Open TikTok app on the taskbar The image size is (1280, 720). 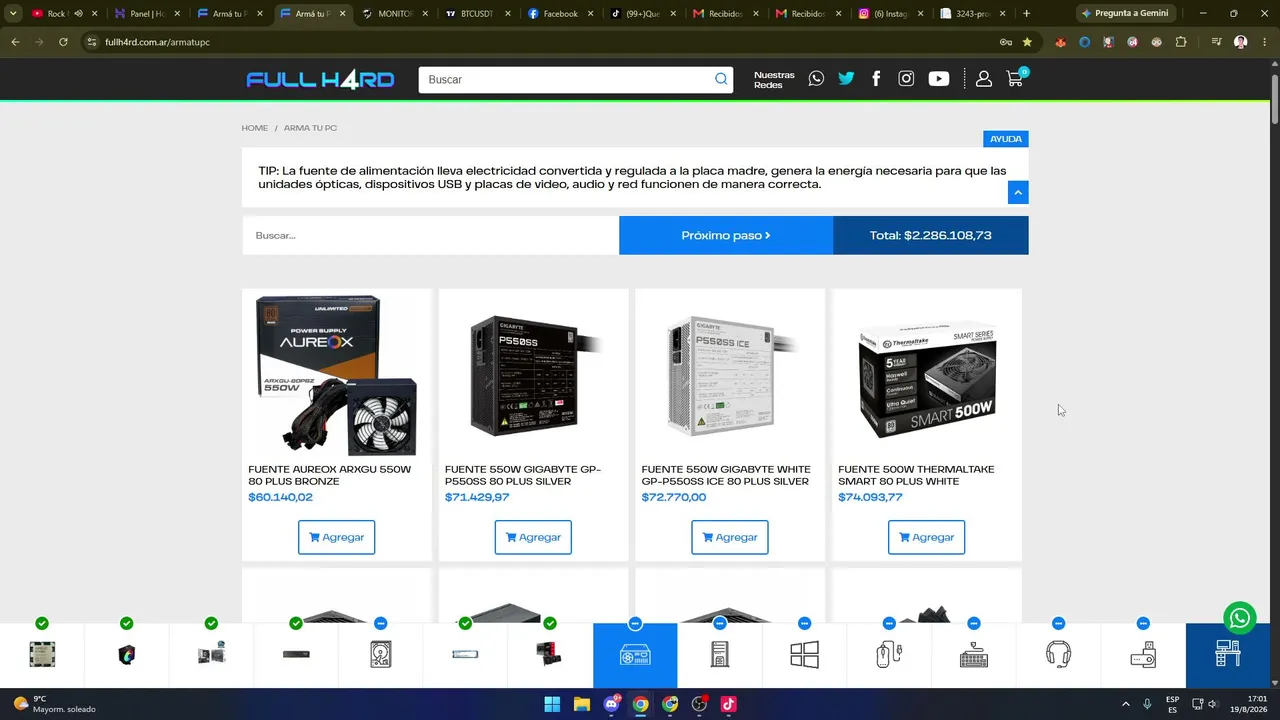tap(729, 704)
